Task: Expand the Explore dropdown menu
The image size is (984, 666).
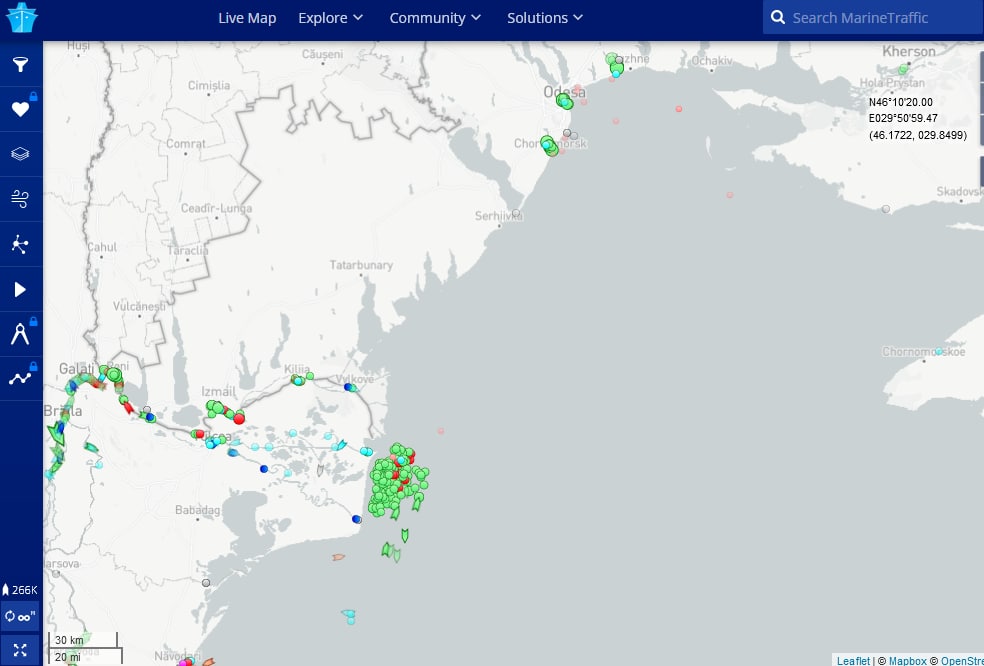Action: (330, 18)
